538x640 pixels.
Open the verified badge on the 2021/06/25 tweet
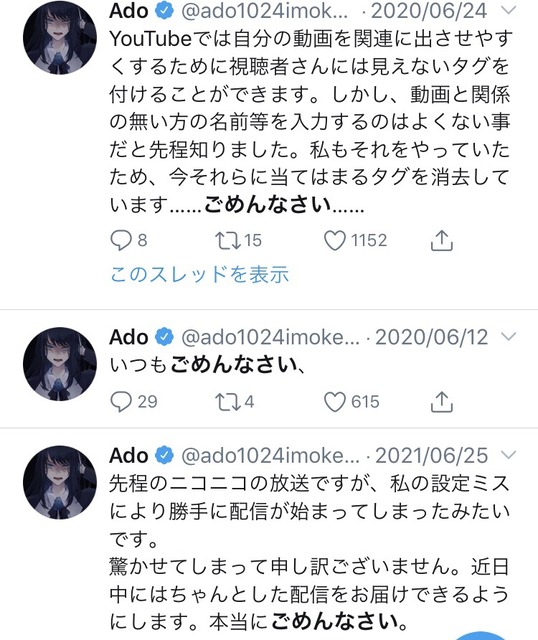click(x=165, y=455)
